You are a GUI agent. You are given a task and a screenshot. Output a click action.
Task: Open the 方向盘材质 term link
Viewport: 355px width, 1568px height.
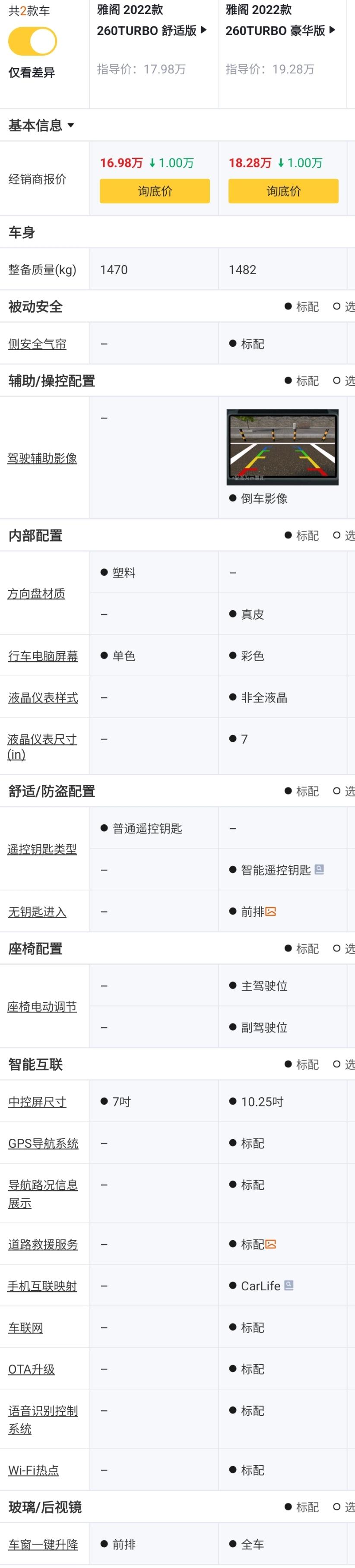(37, 593)
